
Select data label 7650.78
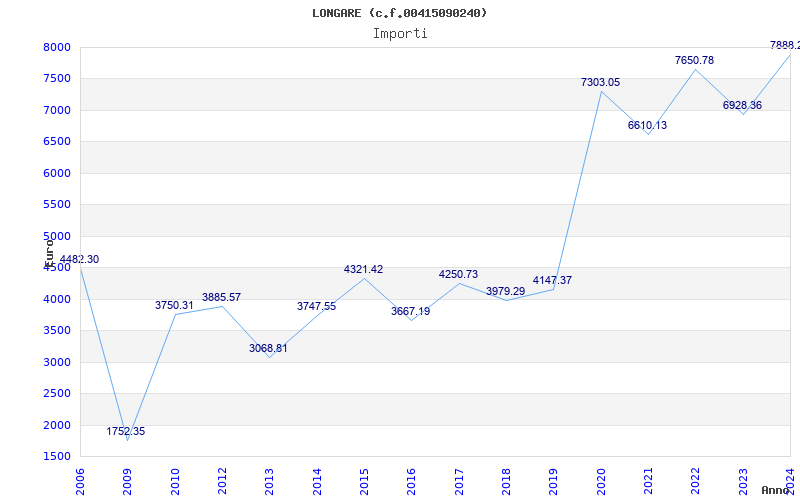pos(694,60)
